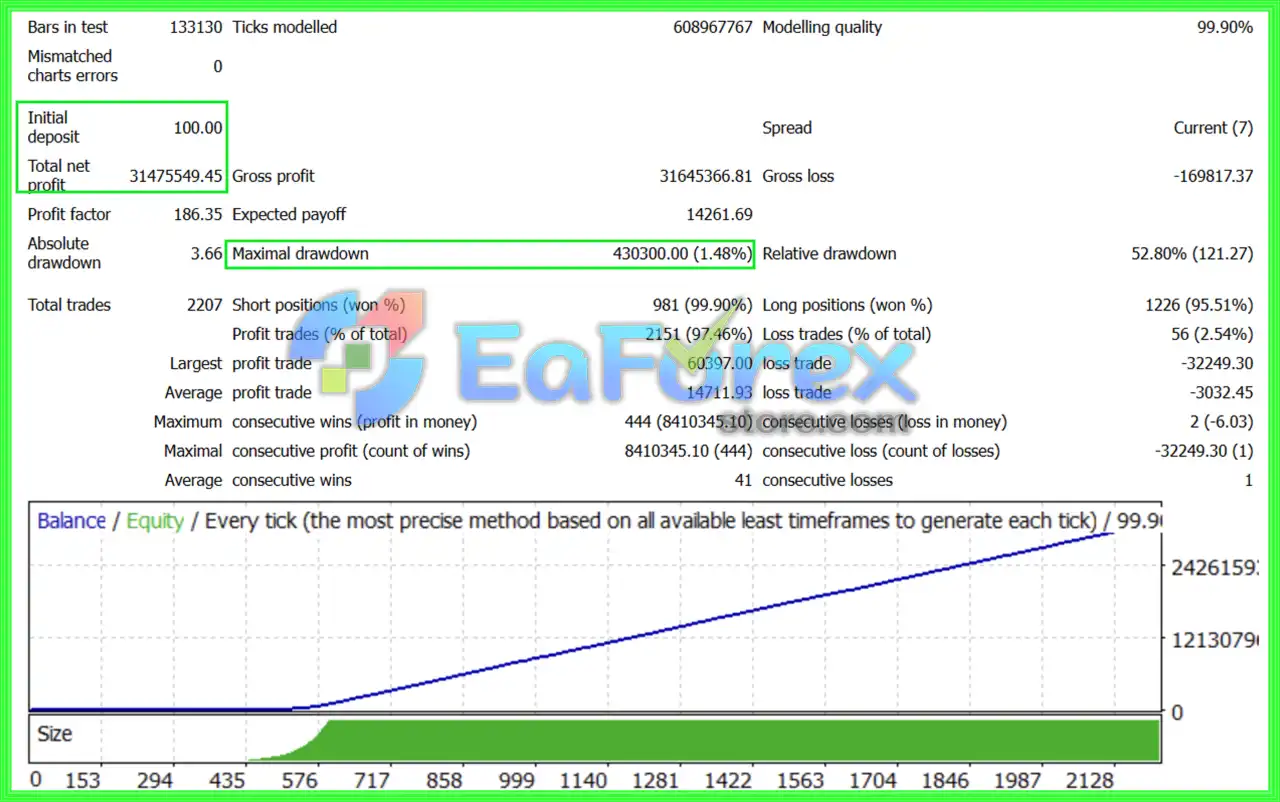Screen dimensions: 1280x802
Task: Select the Average loss trade value -3032.45
Action: click(x=1219, y=392)
